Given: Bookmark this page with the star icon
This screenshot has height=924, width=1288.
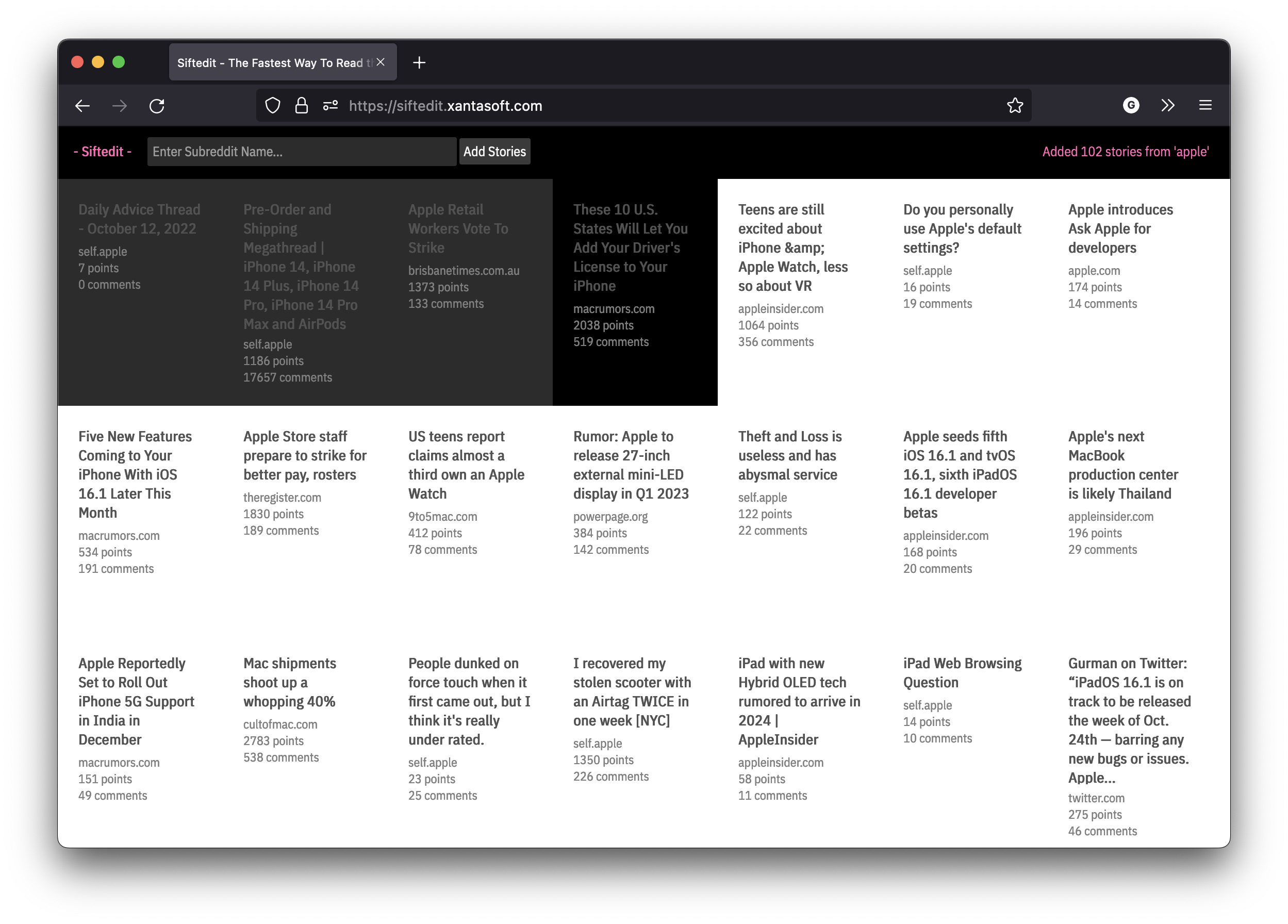Looking at the screenshot, I should point(1015,106).
